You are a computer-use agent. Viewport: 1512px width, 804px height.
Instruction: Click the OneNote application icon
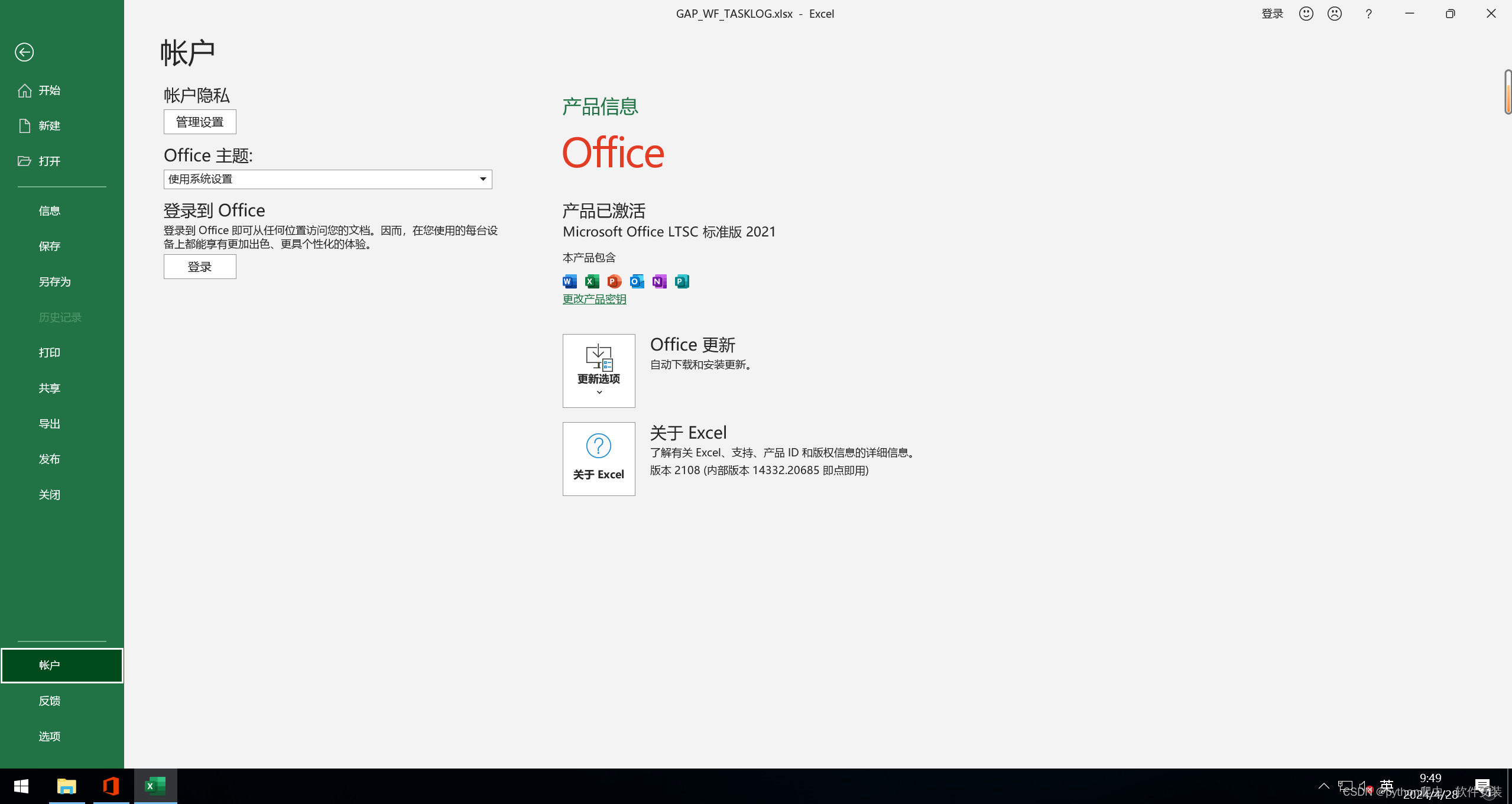pyautogui.click(x=658, y=280)
